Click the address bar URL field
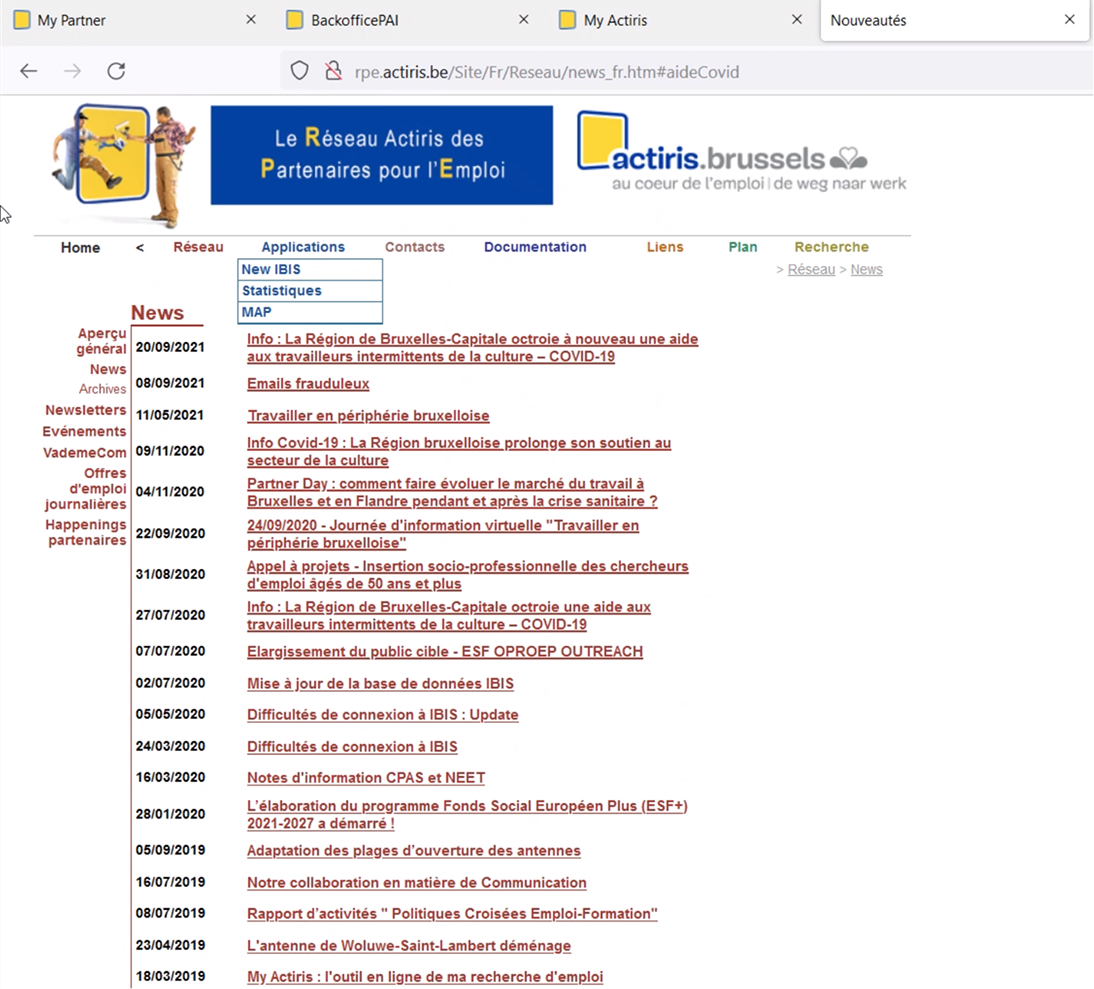The height and width of the screenshot is (989, 1094). point(546,72)
